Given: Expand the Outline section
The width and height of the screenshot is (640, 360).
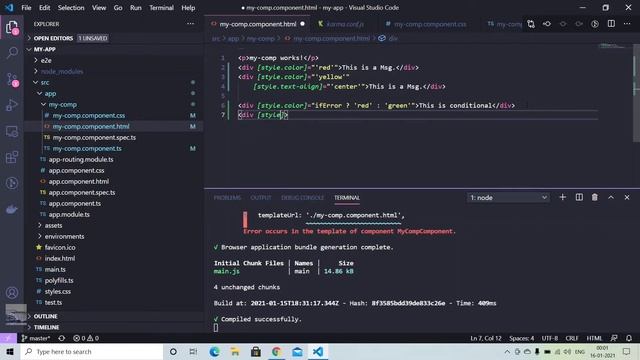Looking at the screenshot, I should pyautogui.click(x=45, y=316).
